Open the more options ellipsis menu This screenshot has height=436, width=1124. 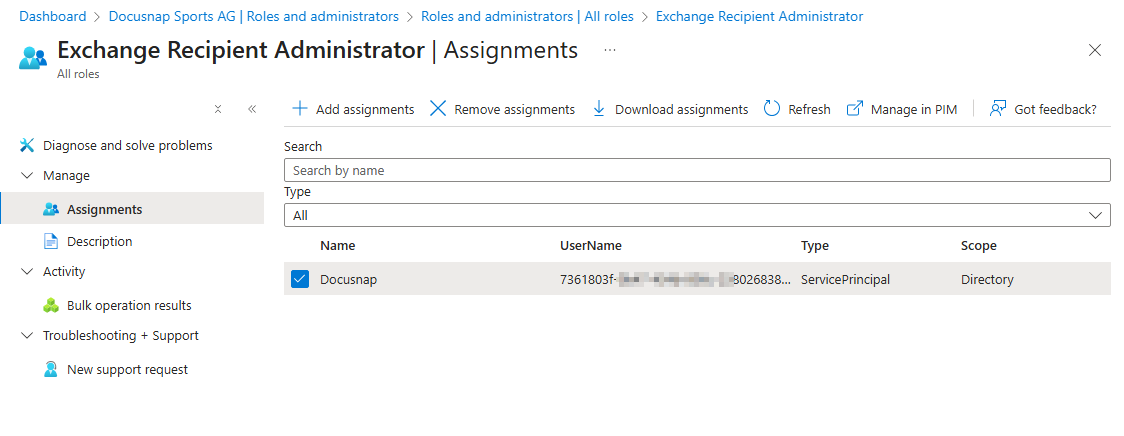[x=610, y=50]
